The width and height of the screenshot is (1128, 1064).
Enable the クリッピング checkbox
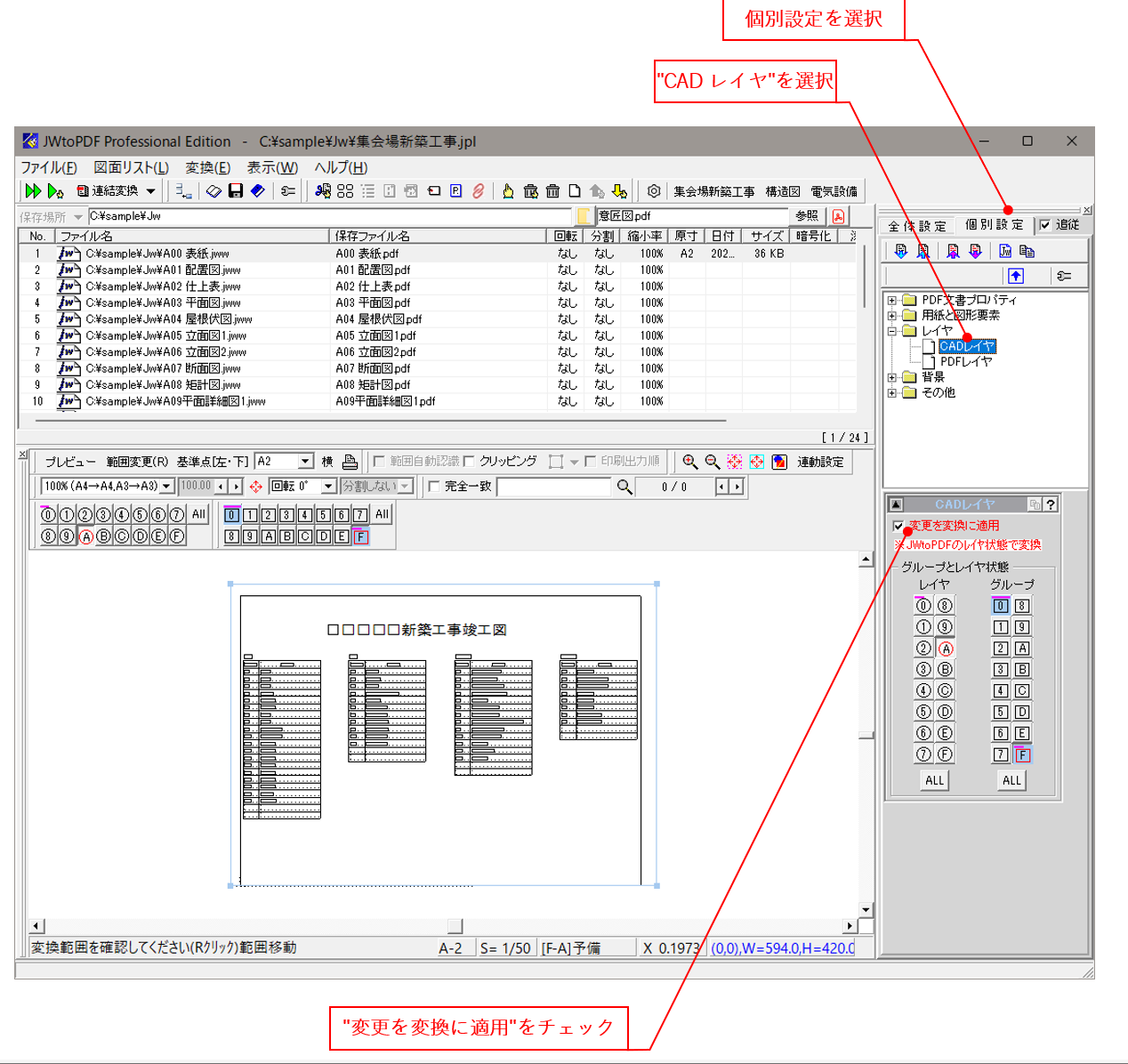click(x=470, y=462)
